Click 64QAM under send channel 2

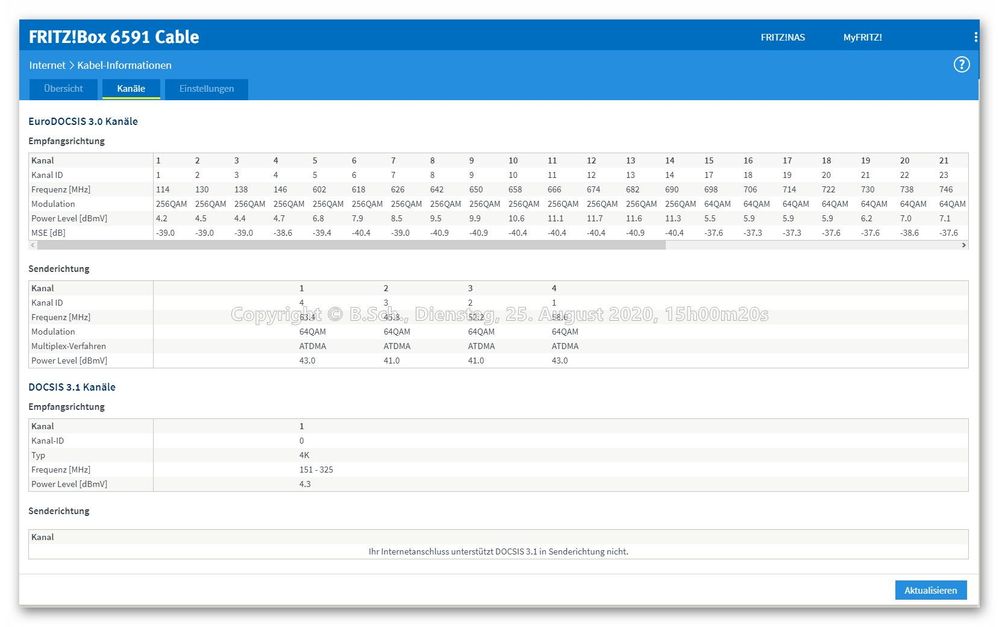[397, 331]
